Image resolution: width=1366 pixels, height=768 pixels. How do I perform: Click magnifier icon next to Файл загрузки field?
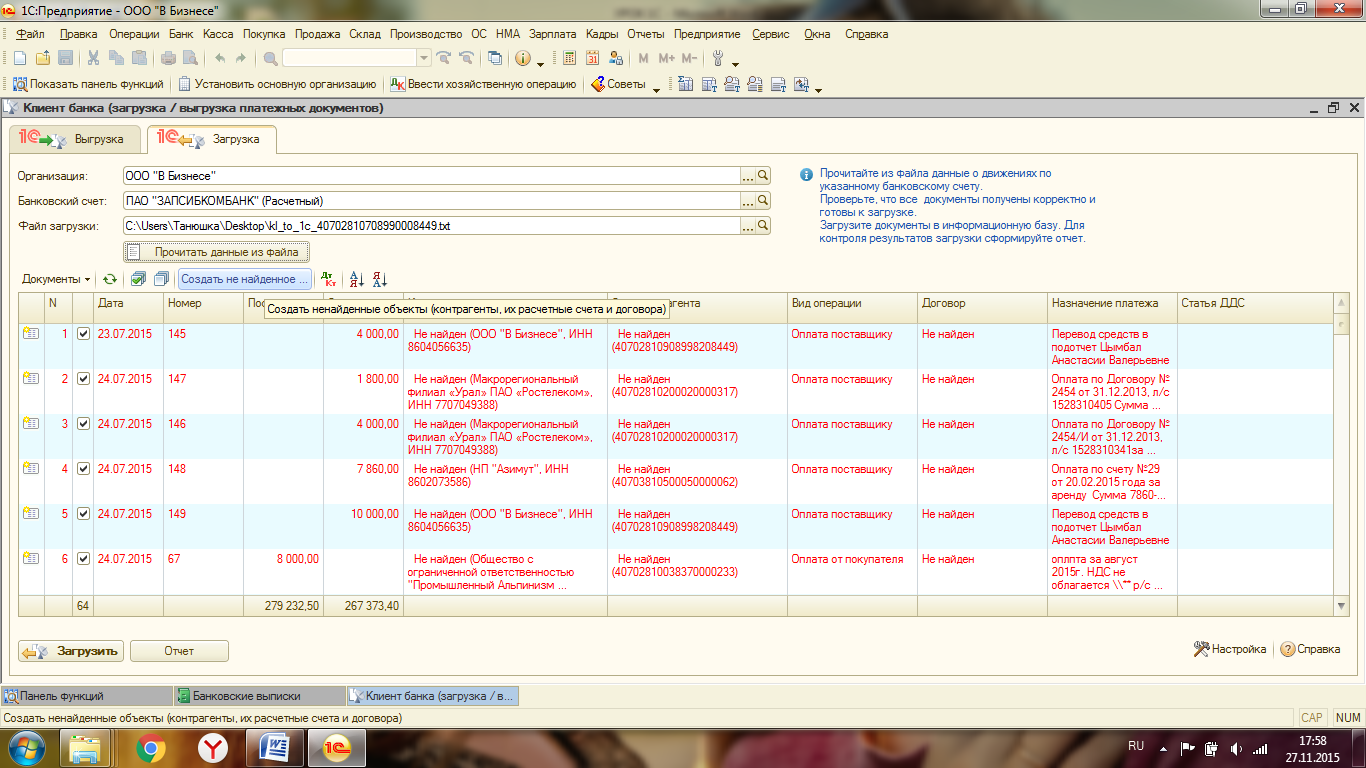point(763,226)
